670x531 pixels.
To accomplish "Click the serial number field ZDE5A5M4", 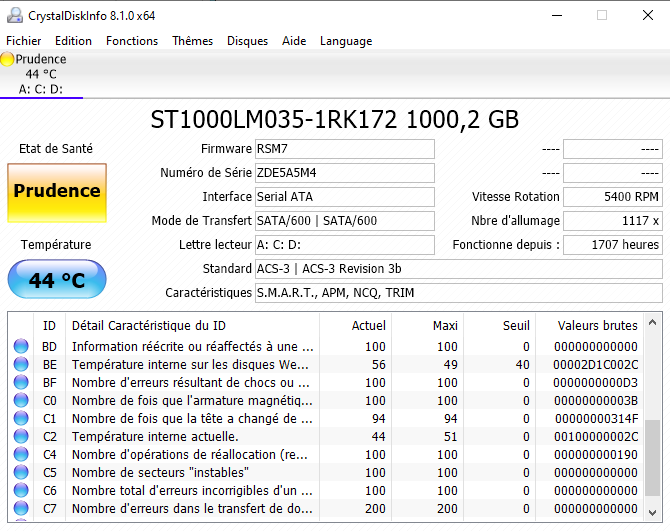I will pos(345,173).
